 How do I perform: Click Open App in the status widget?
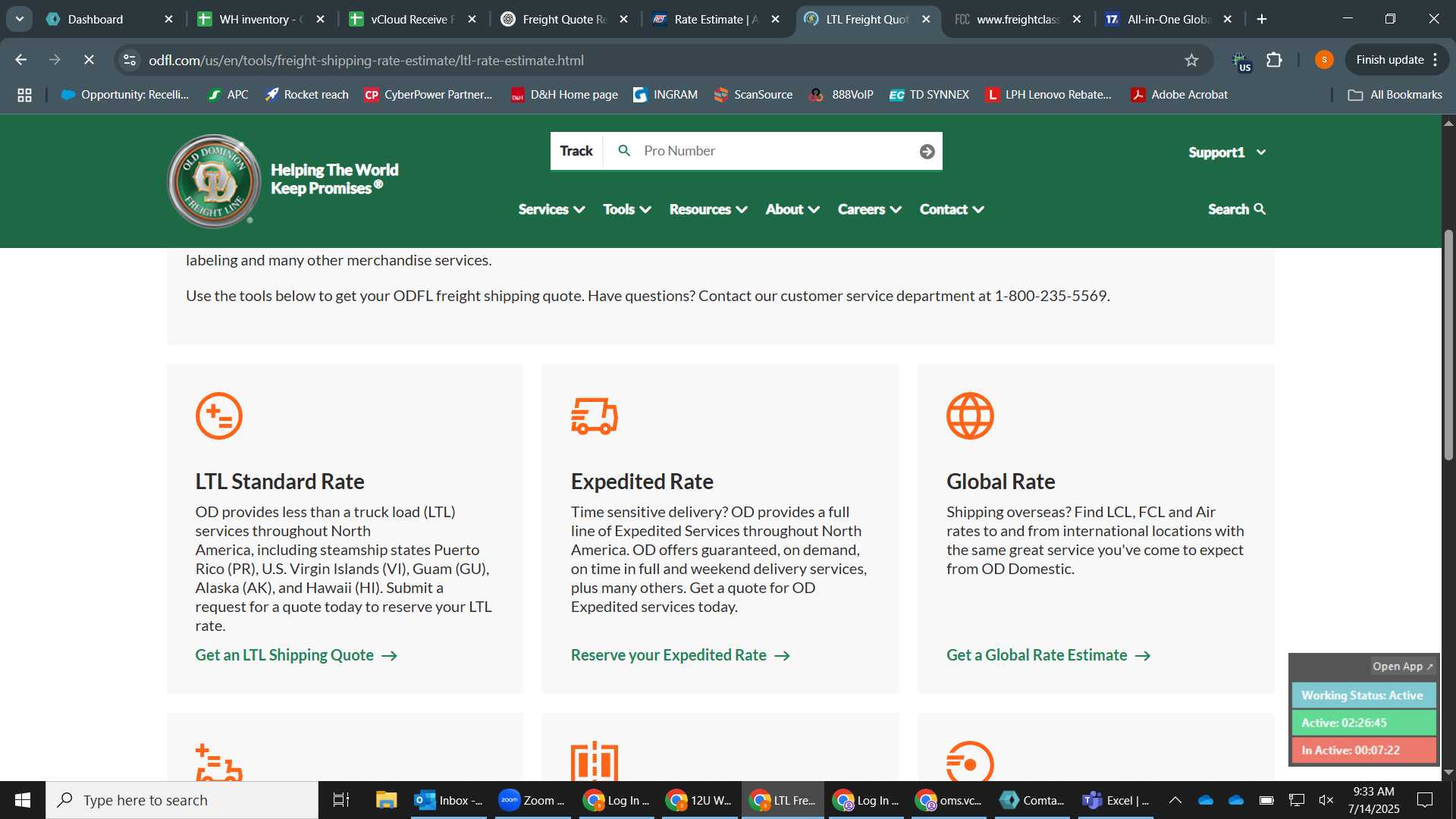click(x=1402, y=667)
